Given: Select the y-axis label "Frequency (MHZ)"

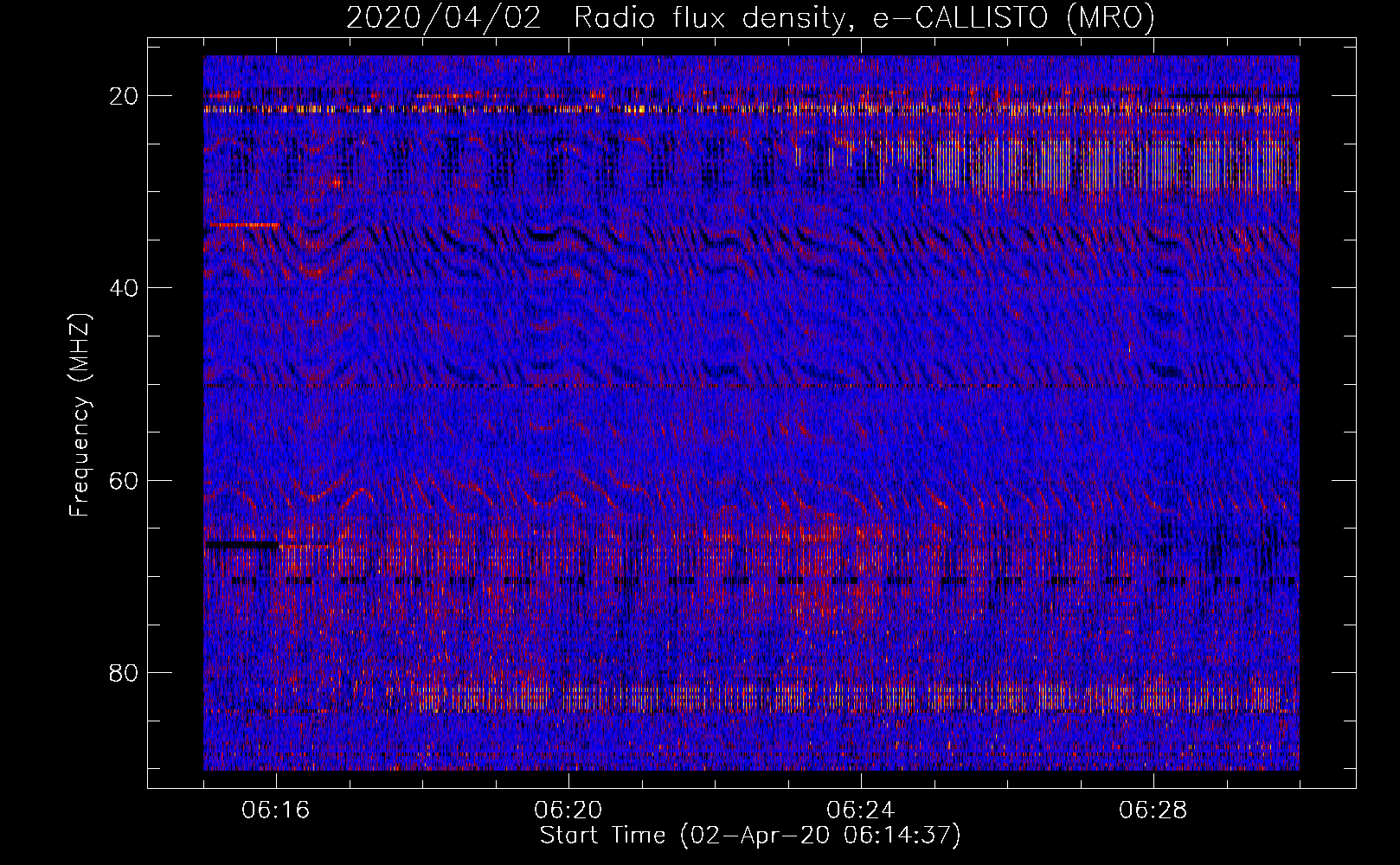Looking at the screenshot, I should pyautogui.click(x=80, y=415).
